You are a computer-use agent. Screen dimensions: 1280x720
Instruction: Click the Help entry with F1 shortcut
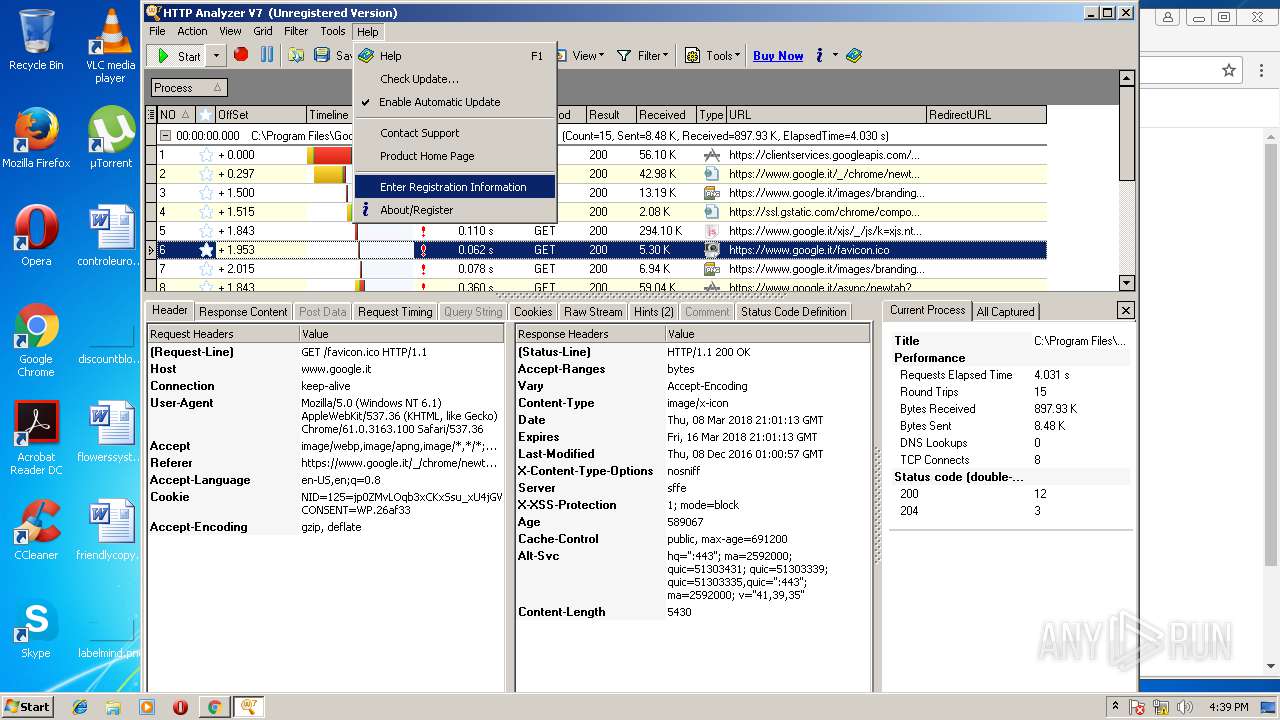point(455,56)
